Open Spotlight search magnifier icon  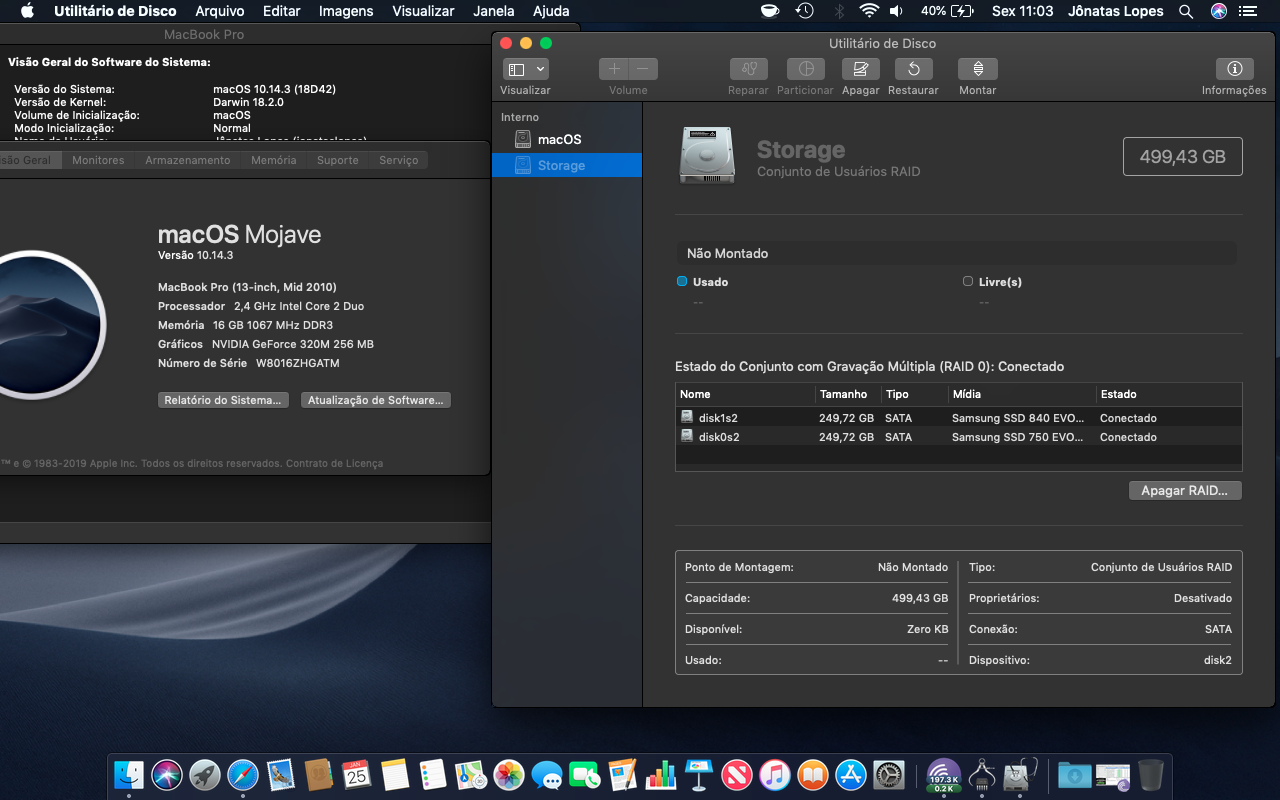click(x=1186, y=11)
